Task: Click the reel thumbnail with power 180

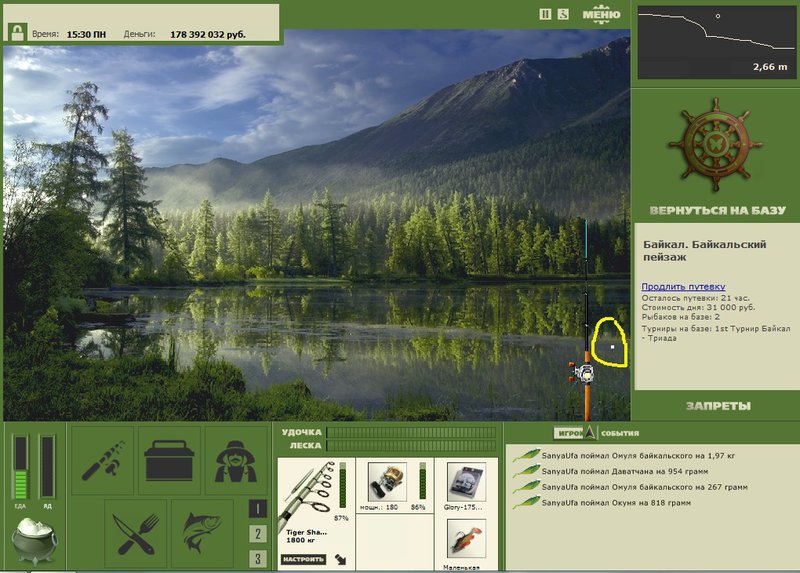Action: click(x=387, y=482)
